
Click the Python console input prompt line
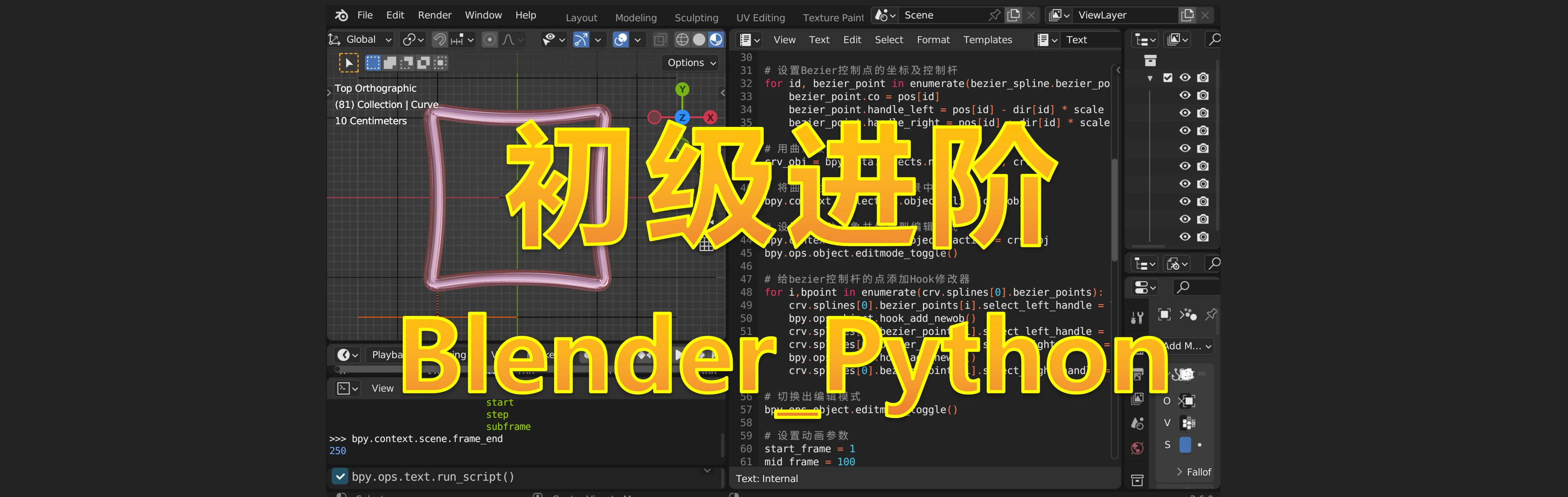click(426, 438)
